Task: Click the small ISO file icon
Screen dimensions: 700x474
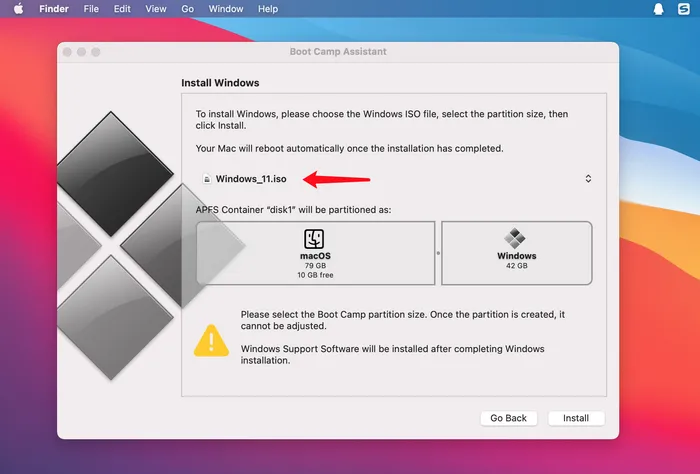Action: [x=207, y=179]
